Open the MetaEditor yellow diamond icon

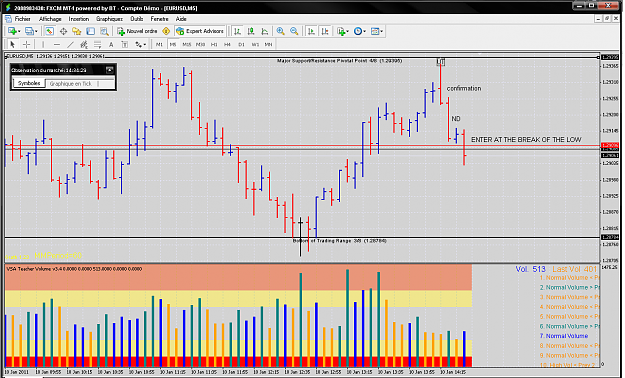(x=166, y=31)
